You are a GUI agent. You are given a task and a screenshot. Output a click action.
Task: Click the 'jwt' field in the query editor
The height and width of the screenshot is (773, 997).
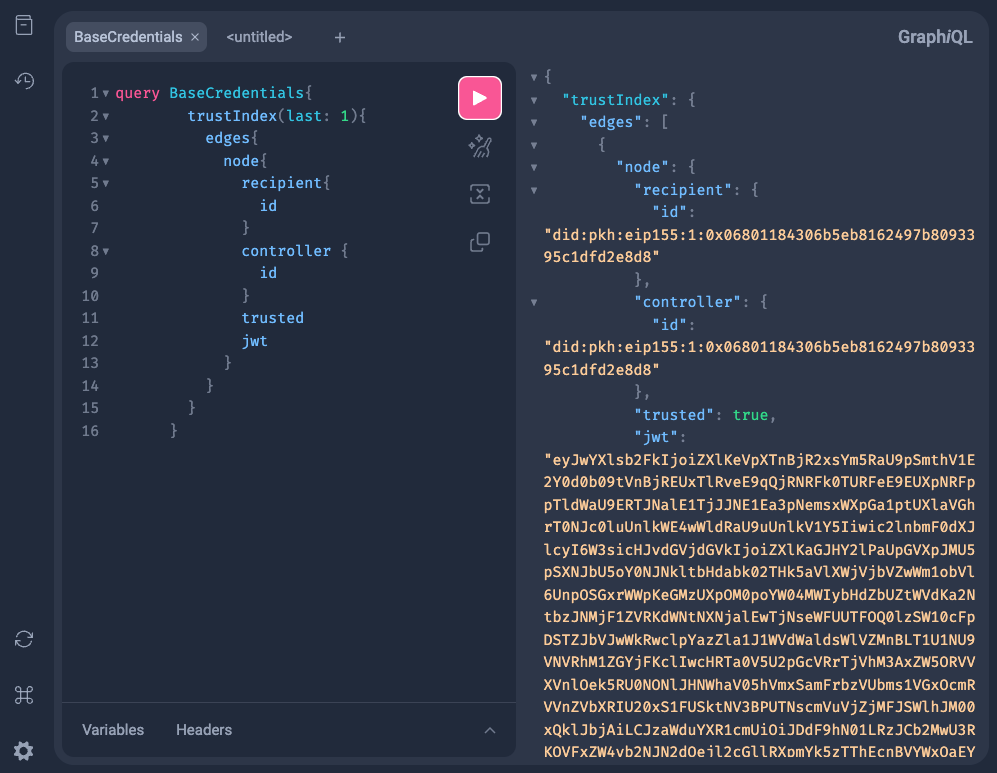point(254,341)
